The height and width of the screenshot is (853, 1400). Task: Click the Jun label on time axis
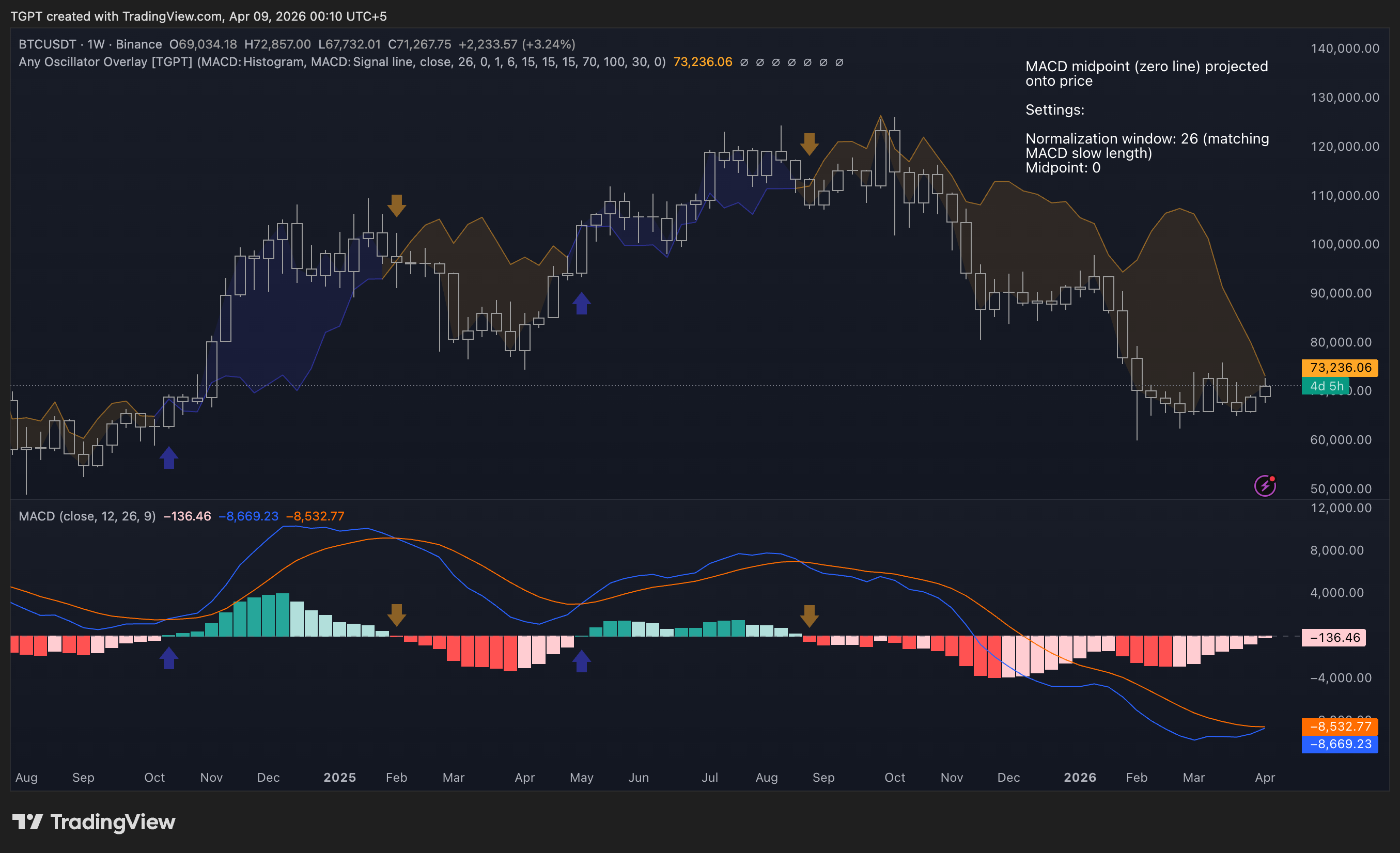pyautogui.click(x=639, y=778)
